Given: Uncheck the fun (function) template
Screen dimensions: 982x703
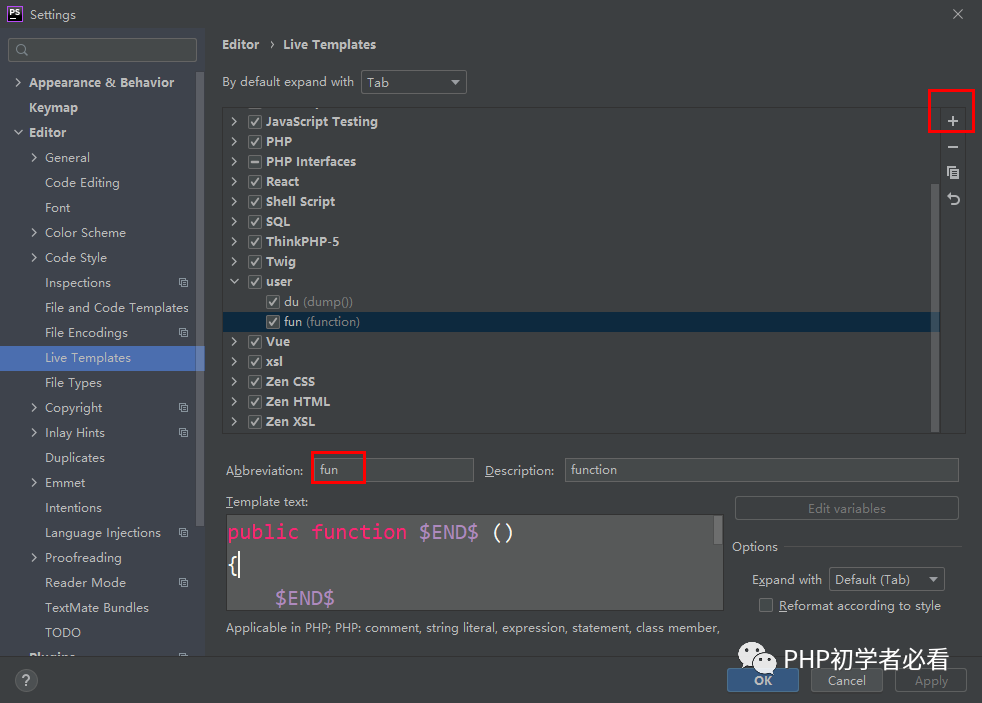Looking at the screenshot, I should click(x=272, y=322).
